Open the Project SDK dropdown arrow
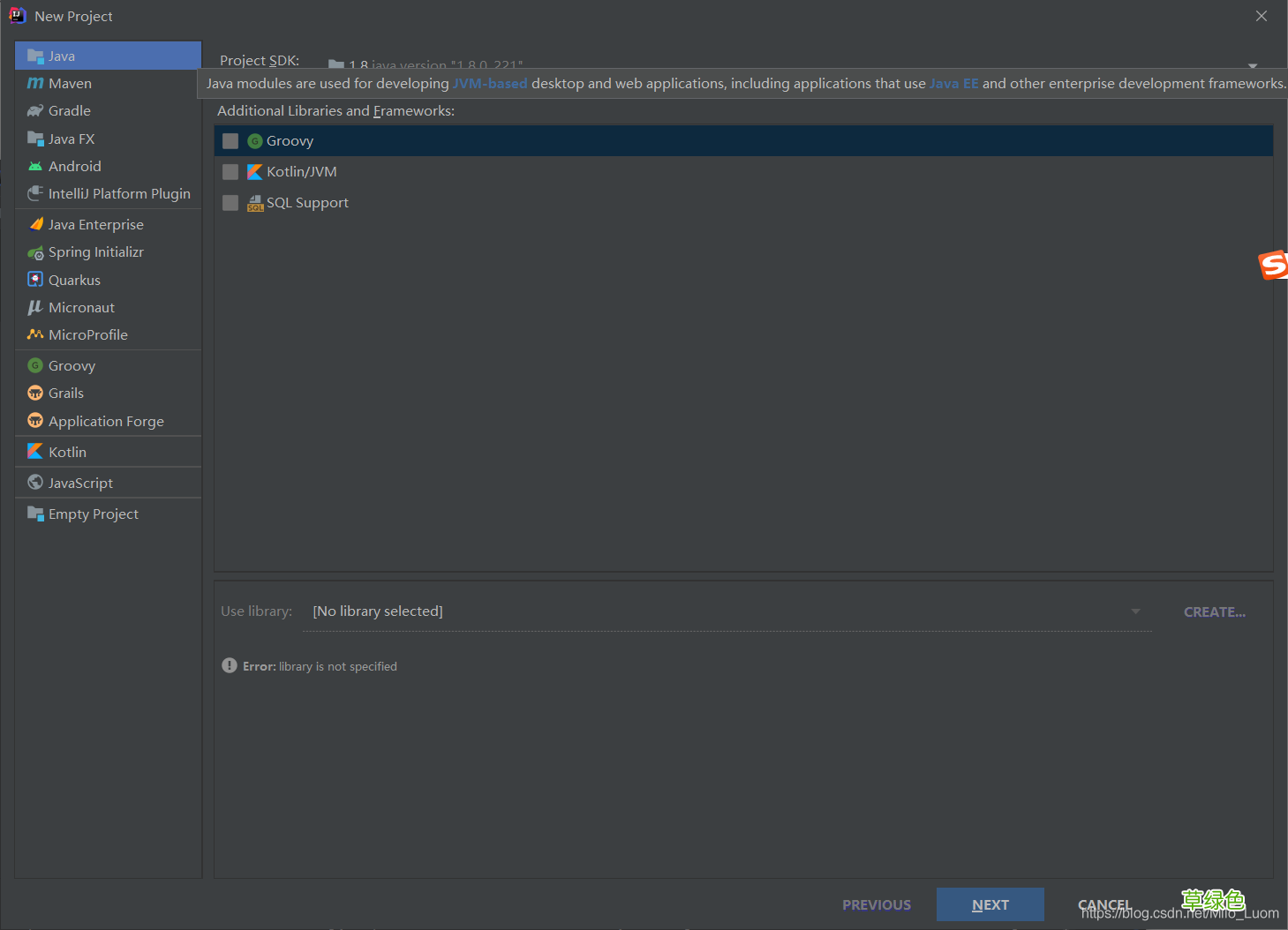Screen dimensions: 1288x930 (x=1252, y=65)
